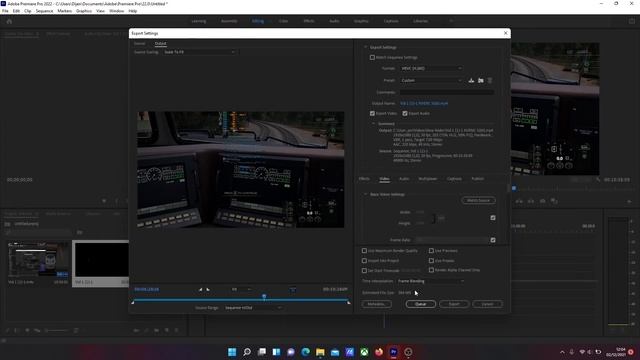The height and width of the screenshot is (360, 640).
Task: Select the black sequence thumbnail in Project panel
Action: point(101,260)
